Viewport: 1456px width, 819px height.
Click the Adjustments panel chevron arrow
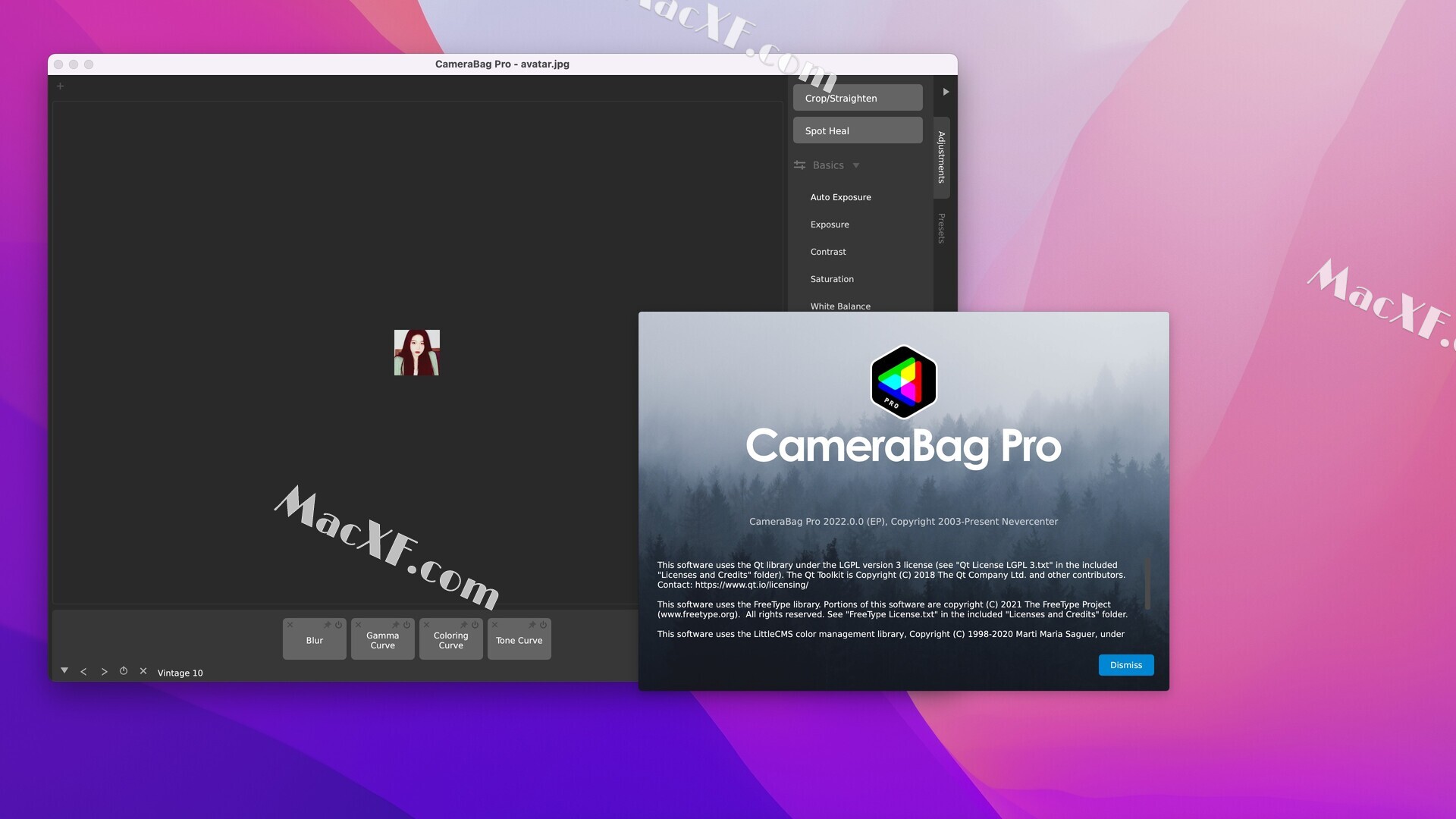944,91
